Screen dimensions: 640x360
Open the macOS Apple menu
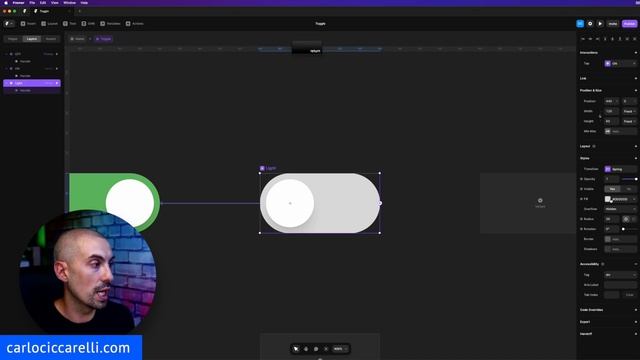(x=6, y=2)
